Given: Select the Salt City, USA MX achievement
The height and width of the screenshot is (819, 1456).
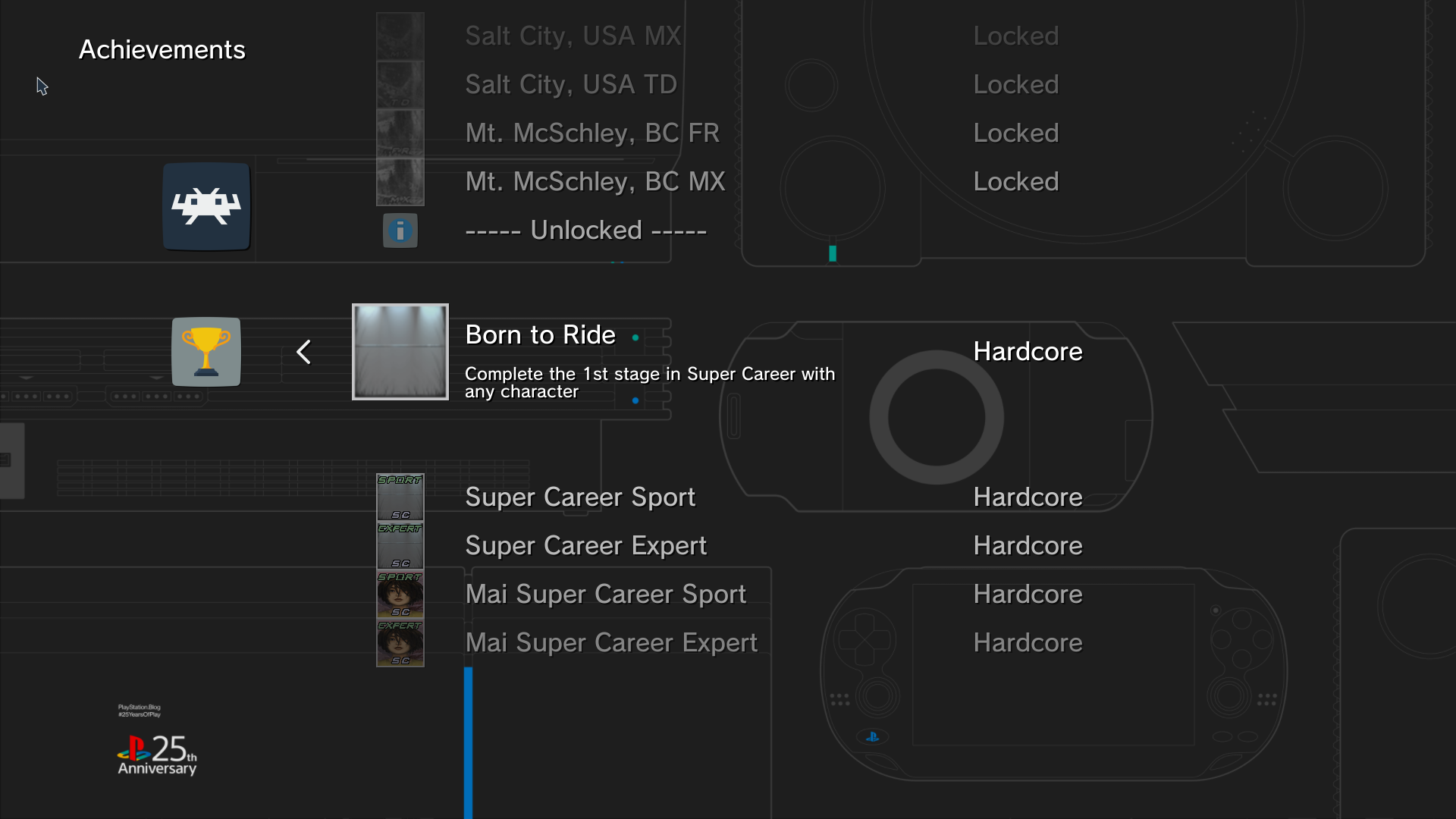Looking at the screenshot, I should (573, 36).
